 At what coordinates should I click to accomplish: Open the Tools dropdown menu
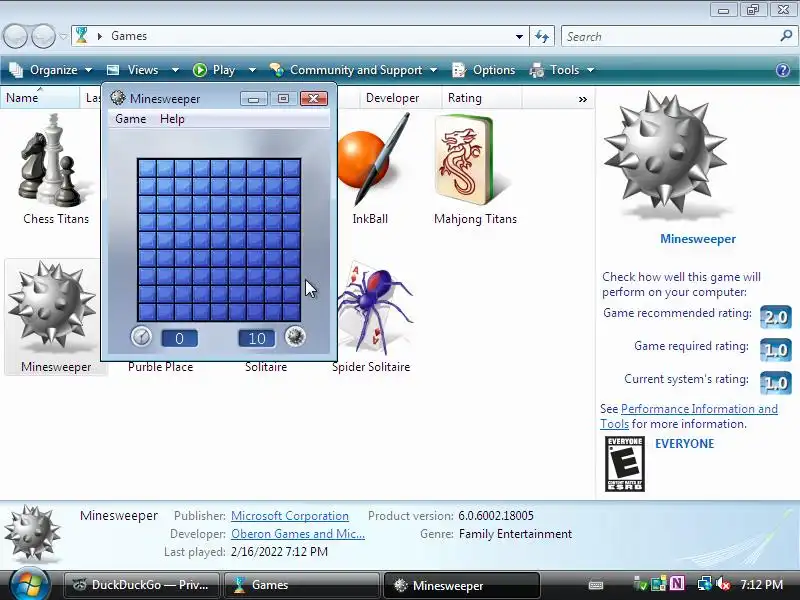click(562, 70)
